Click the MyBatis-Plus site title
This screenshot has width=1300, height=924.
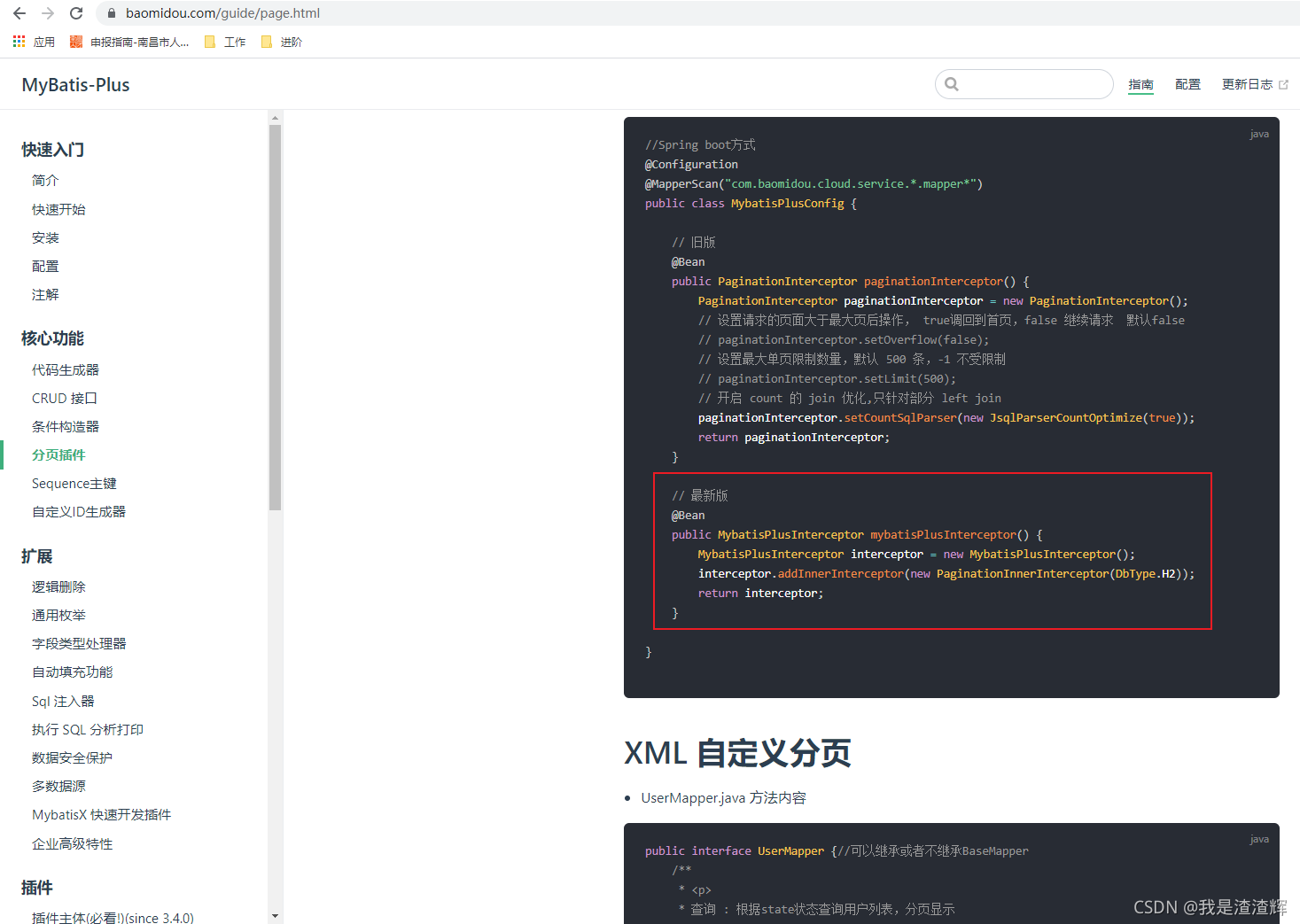[x=75, y=85]
